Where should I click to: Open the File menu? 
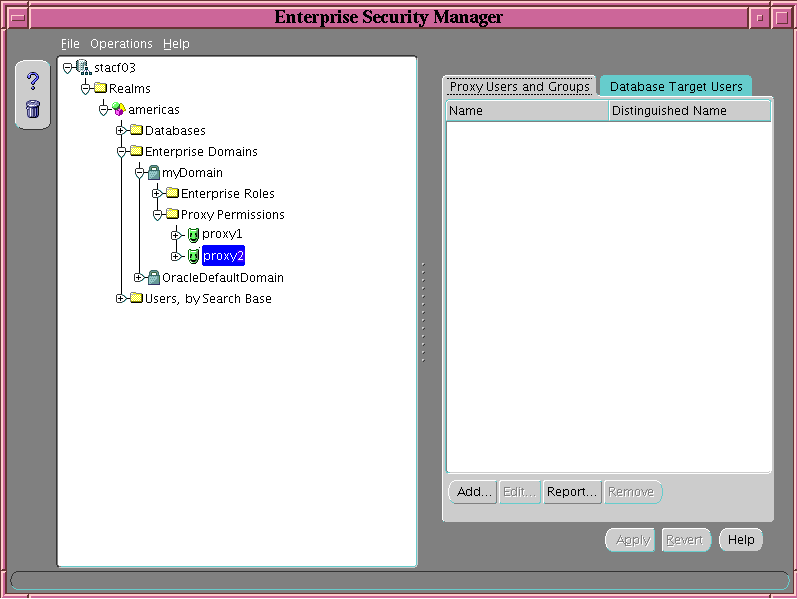69,44
